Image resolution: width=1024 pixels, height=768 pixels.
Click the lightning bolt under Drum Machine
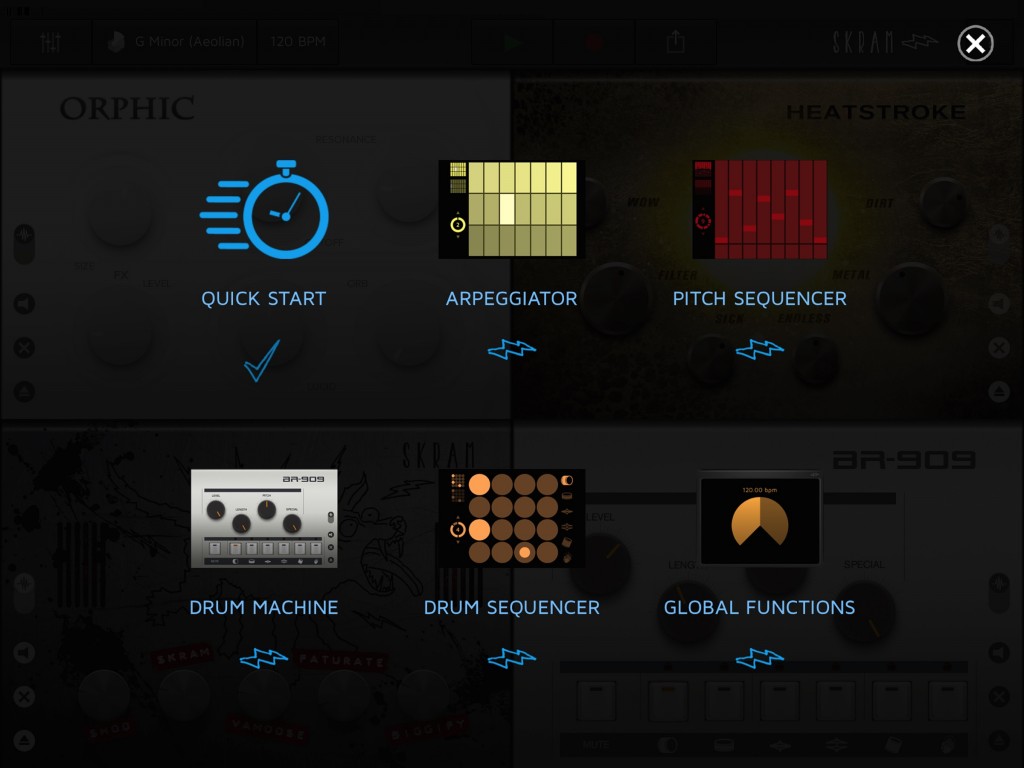point(264,658)
